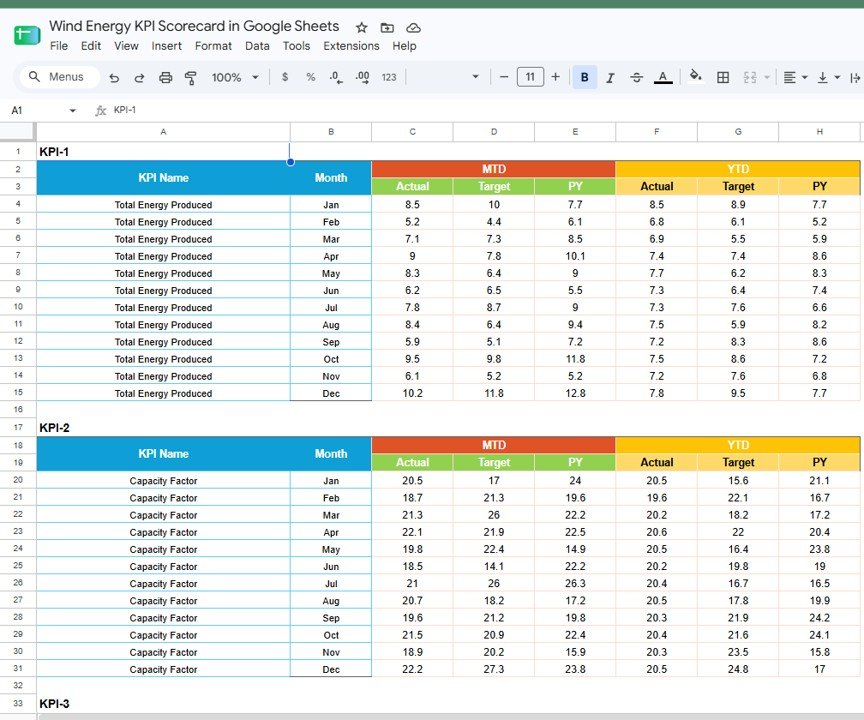Select column A header
864x720 pixels.
click(x=163, y=132)
